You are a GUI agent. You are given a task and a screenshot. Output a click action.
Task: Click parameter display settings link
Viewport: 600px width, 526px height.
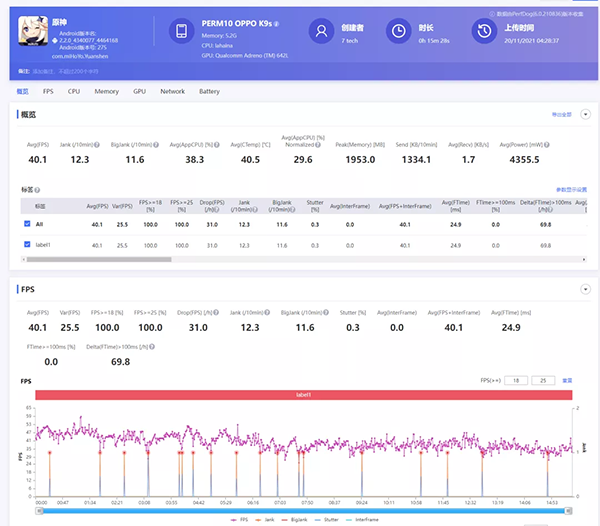click(x=571, y=189)
